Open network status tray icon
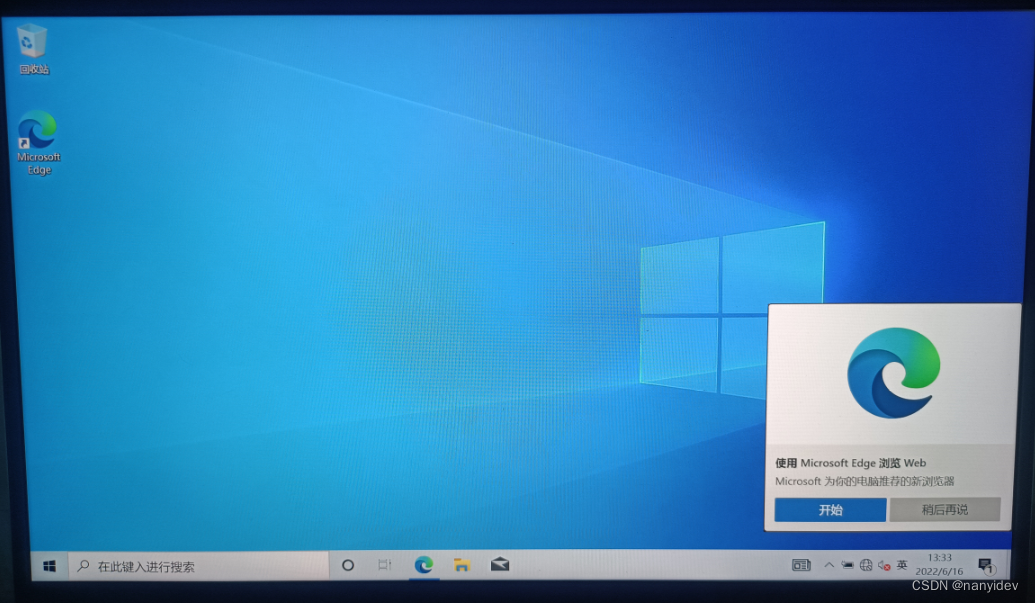The image size is (1035, 603). tap(865, 565)
